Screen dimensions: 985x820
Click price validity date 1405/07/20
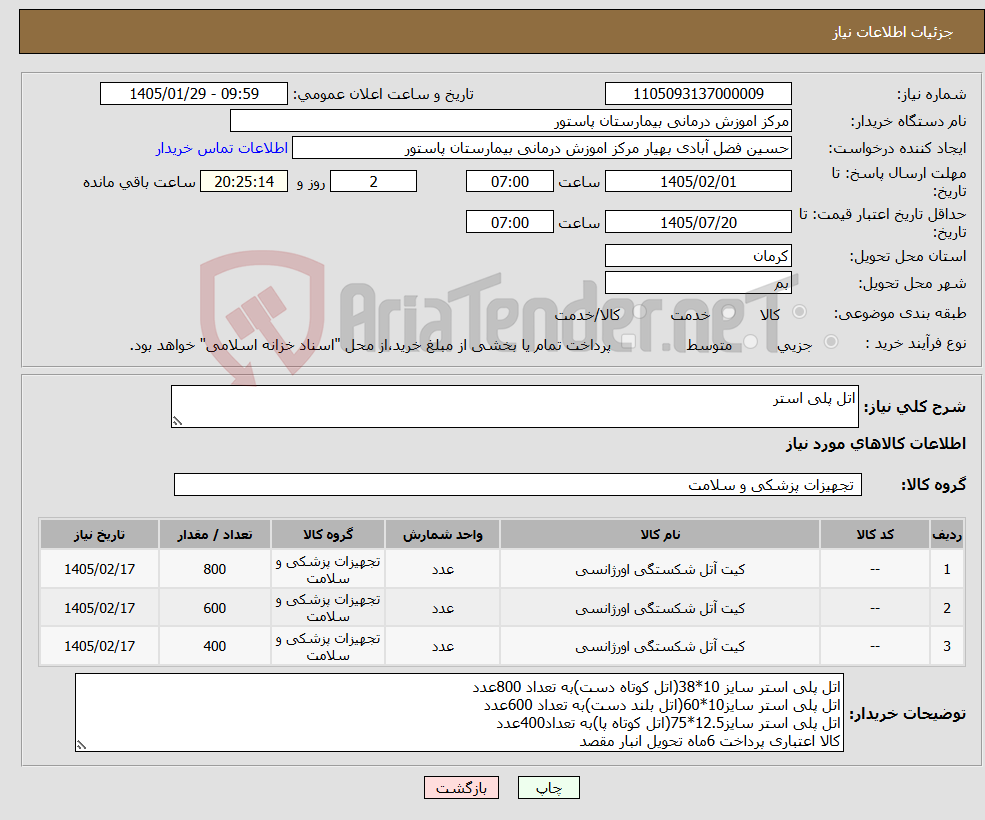(x=698, y=222)
